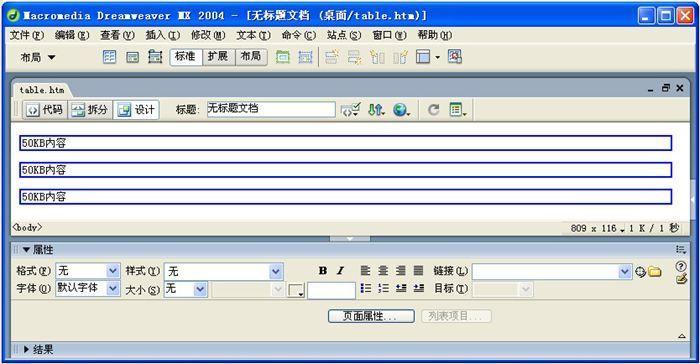Open the 布局 insert category dropdown
Viewport: 700px width, 364px height.
click(x=38, y=57)
